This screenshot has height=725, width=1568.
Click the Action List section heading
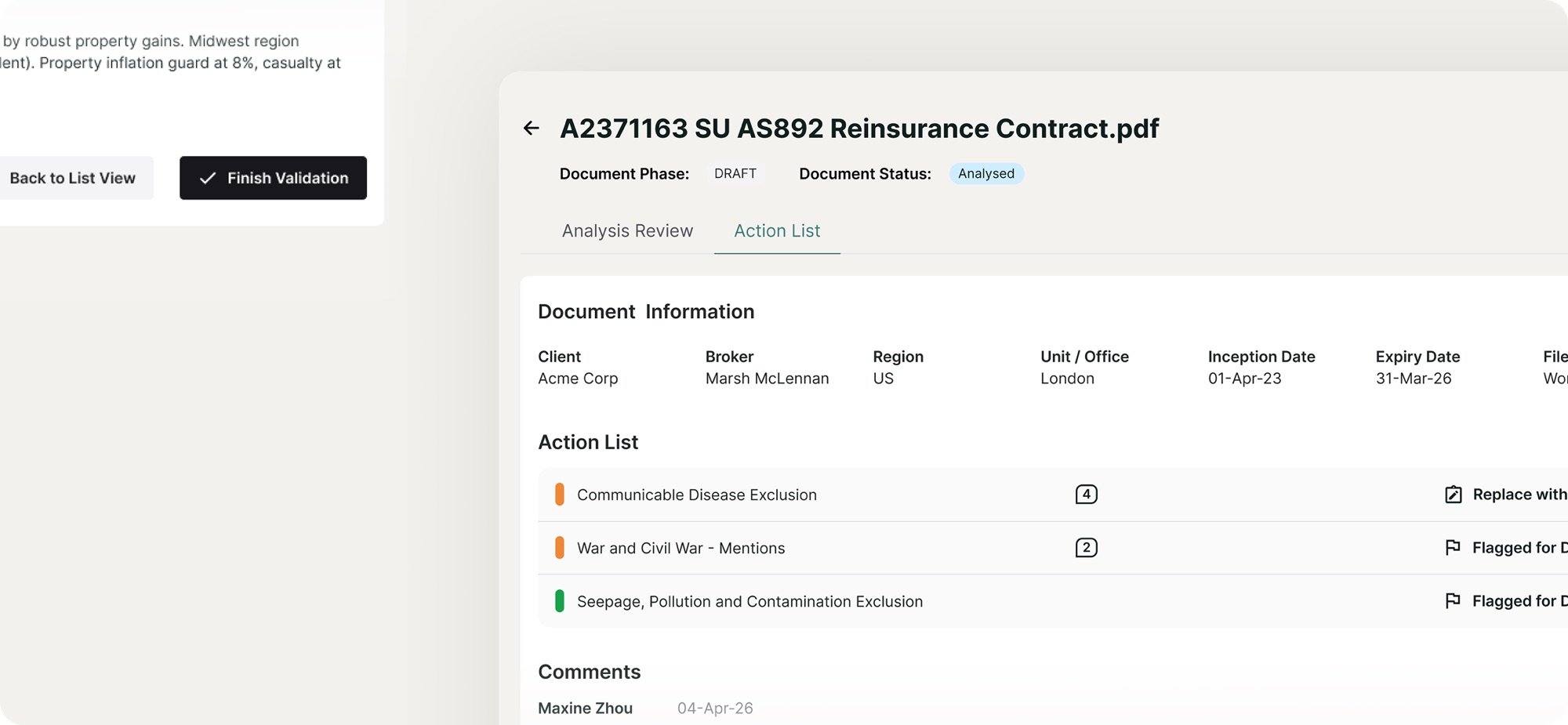click(588, 442)
